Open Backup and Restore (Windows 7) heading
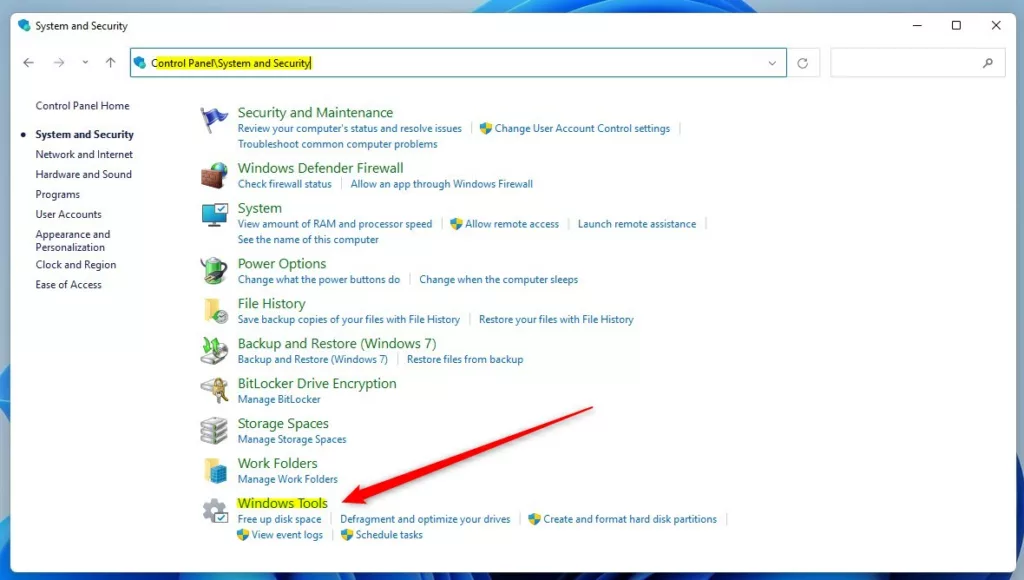This screenshot has height=580, width=1024. click(337, 343)
